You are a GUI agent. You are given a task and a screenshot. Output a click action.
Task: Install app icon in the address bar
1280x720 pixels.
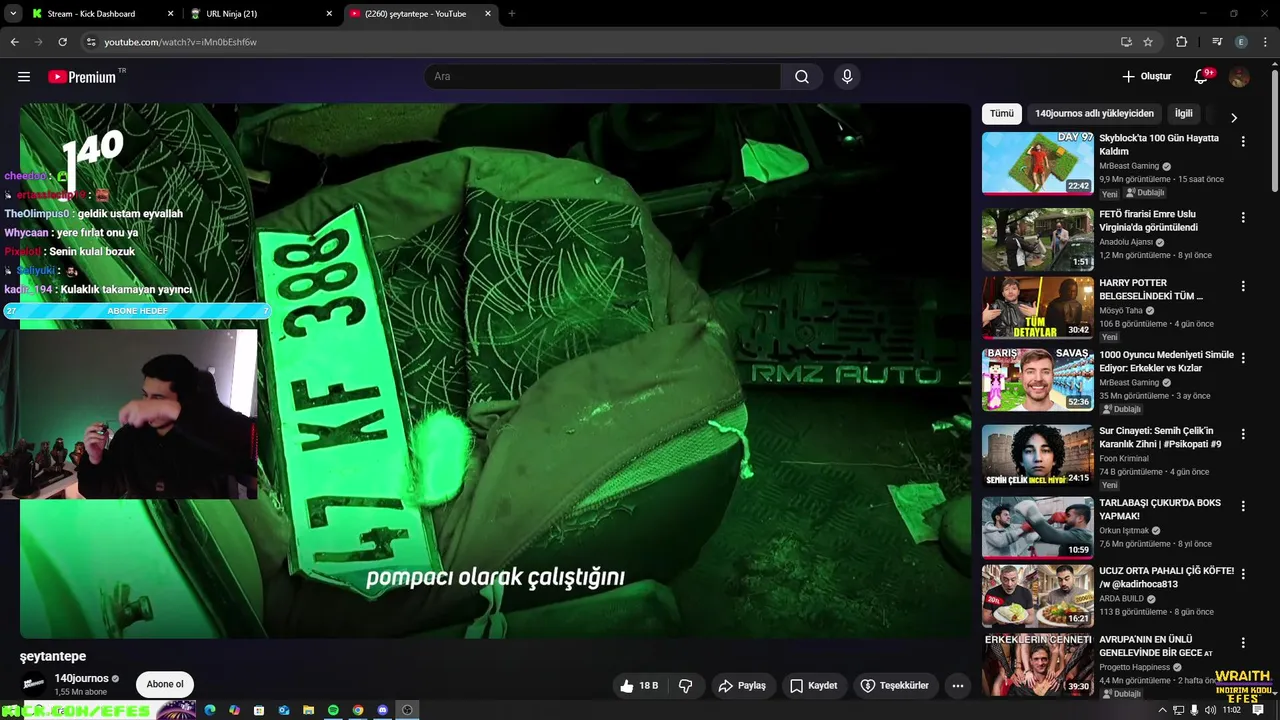coord(1126,42)
